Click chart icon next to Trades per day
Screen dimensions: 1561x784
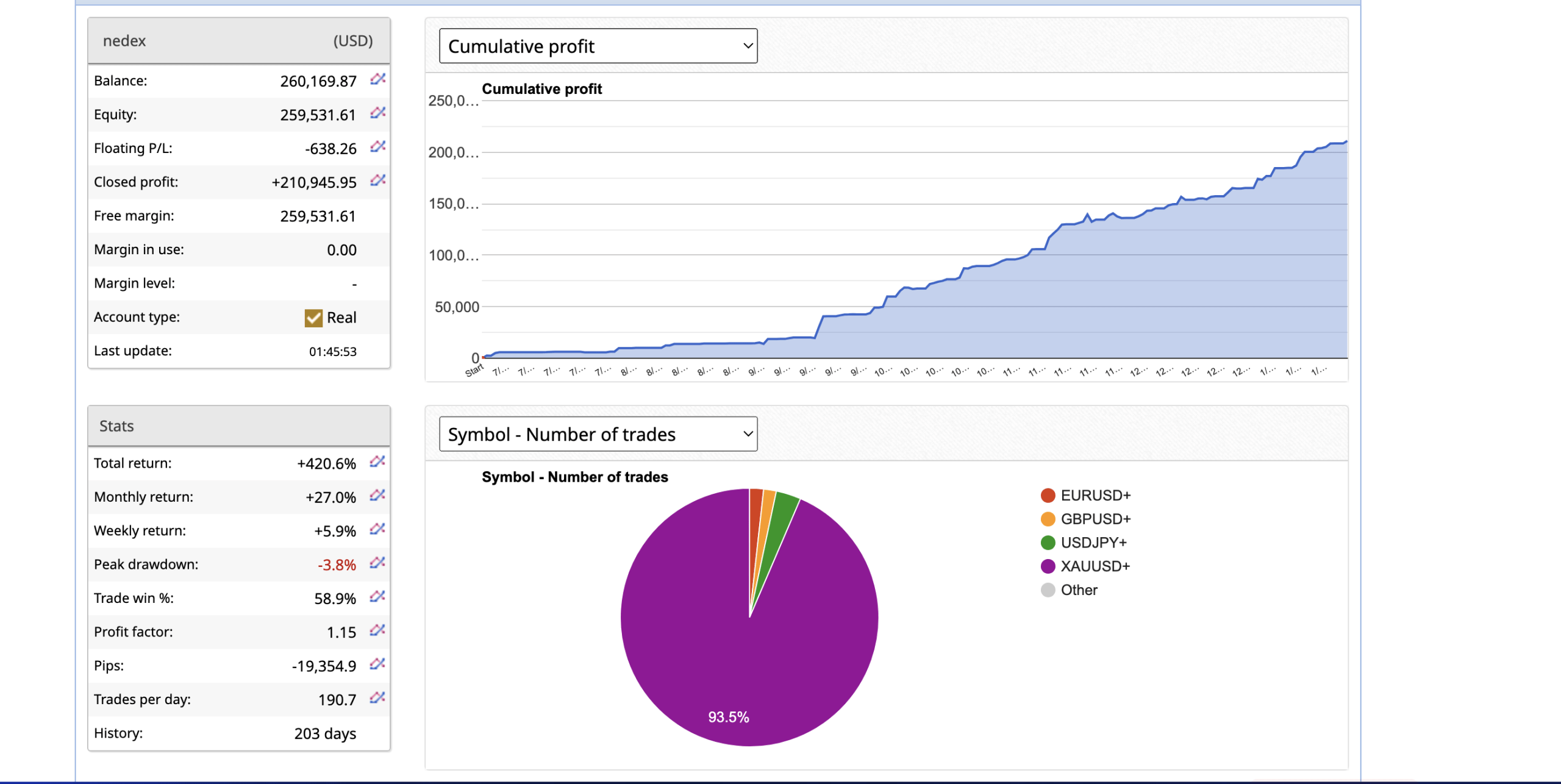click(377, 697)
